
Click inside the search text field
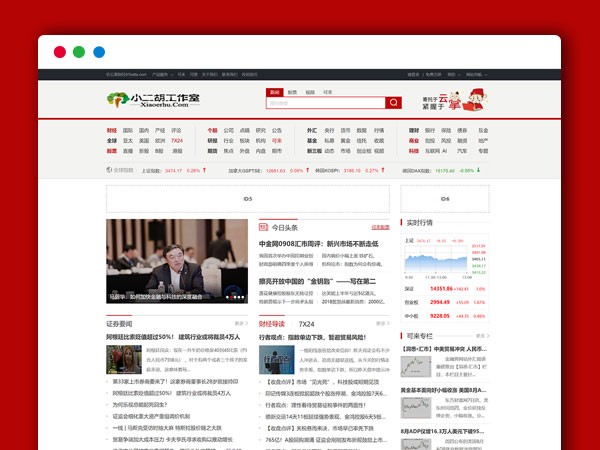click(x=325, y=103)
